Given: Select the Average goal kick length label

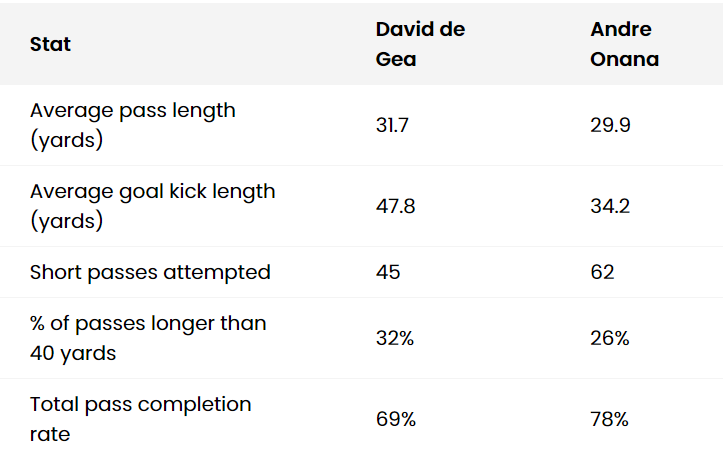Looking at the screenshot, I should (152, 206).
